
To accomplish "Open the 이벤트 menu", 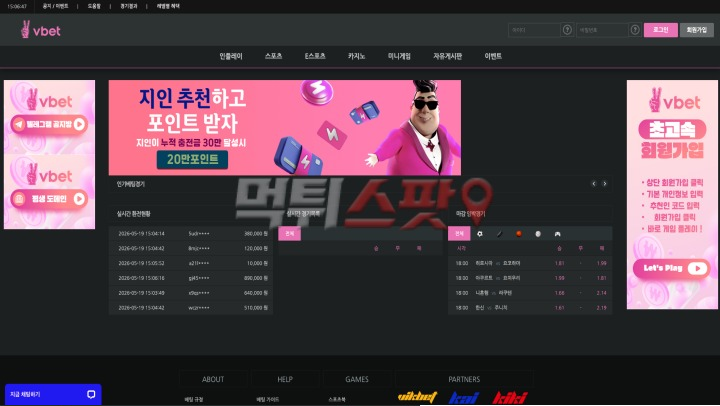I will [x=493, y=56].
